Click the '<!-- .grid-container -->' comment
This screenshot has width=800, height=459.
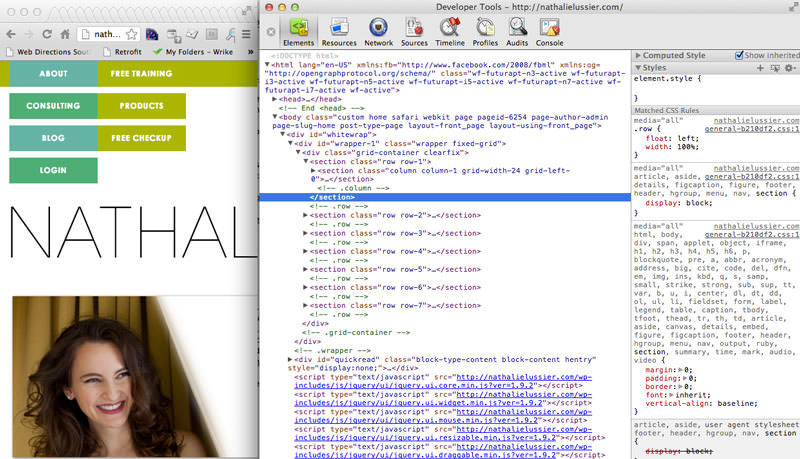pos(356,333)
